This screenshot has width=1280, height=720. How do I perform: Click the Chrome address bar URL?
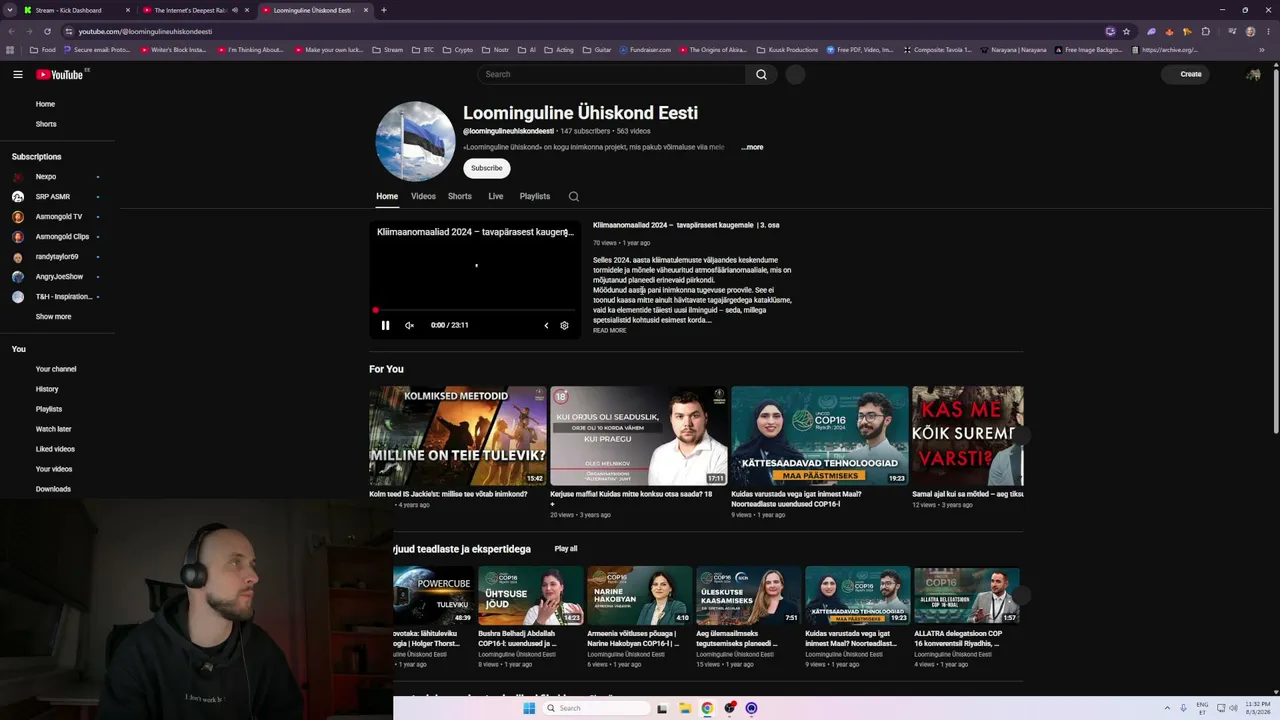tap(145, 31)
